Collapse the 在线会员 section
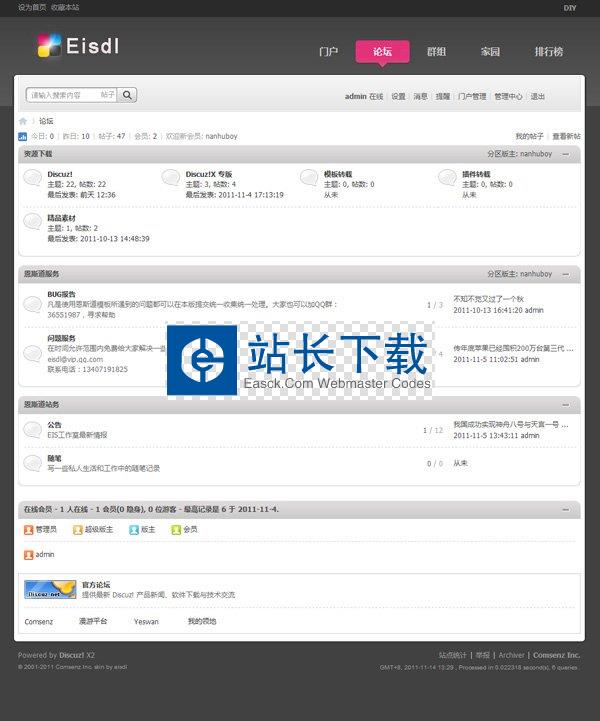Screen dimensions: 600x721 [x=566, y=509]
